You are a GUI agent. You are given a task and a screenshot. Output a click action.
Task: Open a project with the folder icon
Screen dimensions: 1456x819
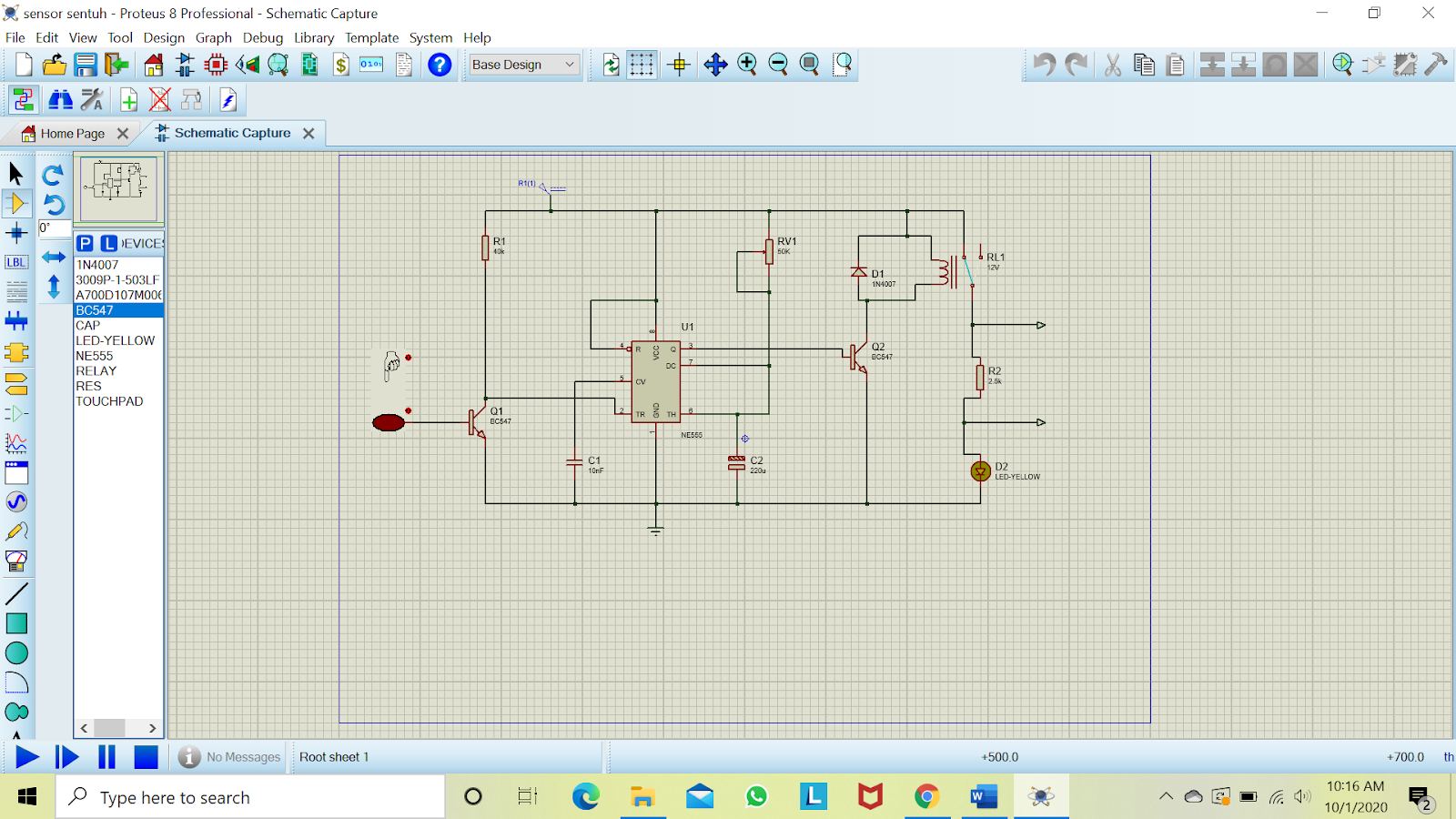point(55,65)
